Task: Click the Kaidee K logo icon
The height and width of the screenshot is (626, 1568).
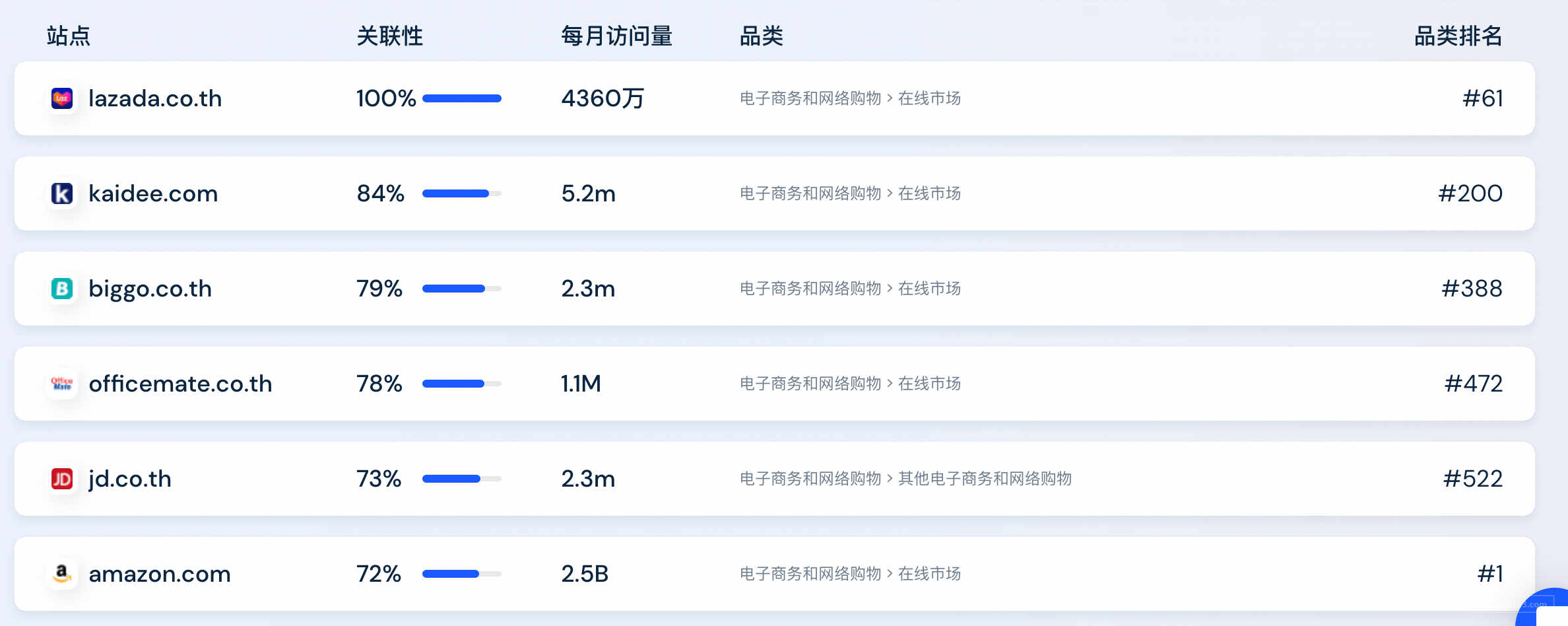Action: pyautogui.click(x=62, y=193)
